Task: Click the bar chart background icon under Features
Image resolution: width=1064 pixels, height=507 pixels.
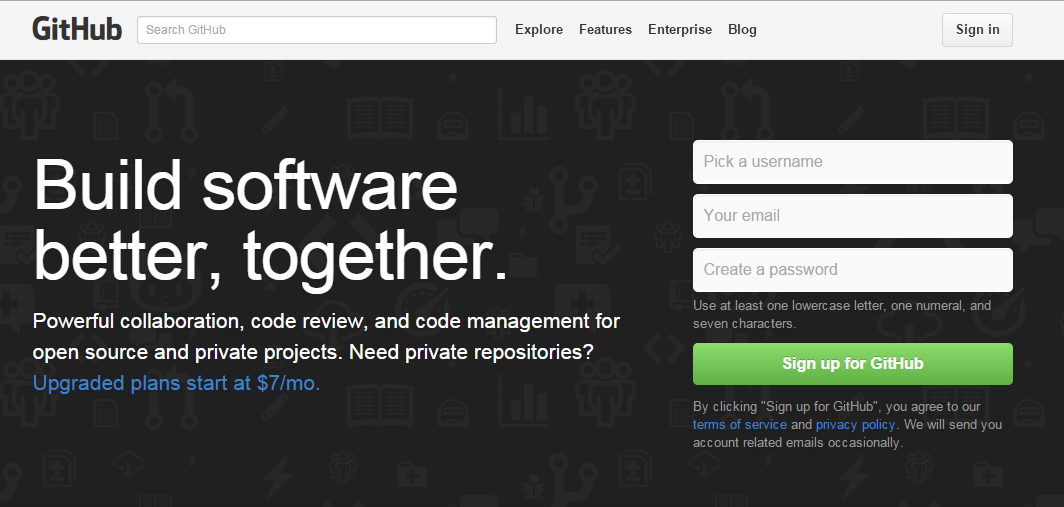Action: (522, 113)
